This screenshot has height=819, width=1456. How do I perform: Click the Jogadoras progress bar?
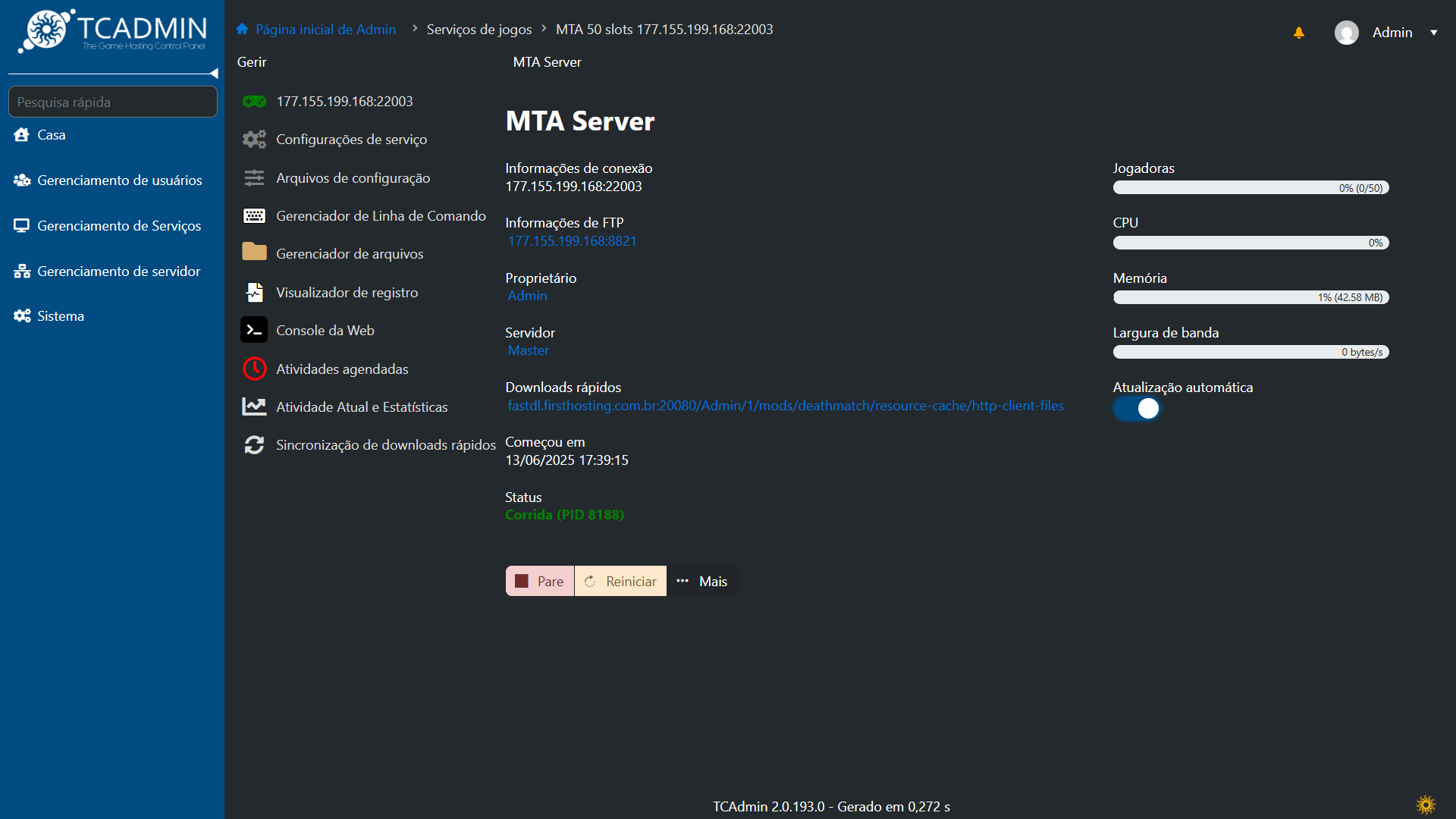(1250, 188)
